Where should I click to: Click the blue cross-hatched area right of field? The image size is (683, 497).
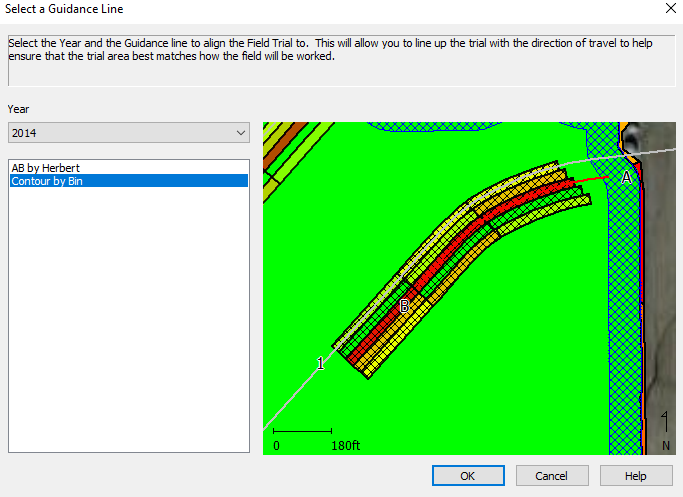[622, 300]
